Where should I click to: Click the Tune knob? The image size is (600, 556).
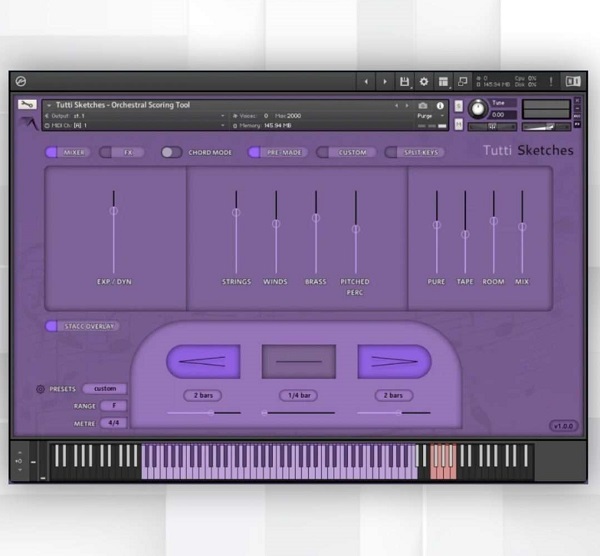(478, 108)
